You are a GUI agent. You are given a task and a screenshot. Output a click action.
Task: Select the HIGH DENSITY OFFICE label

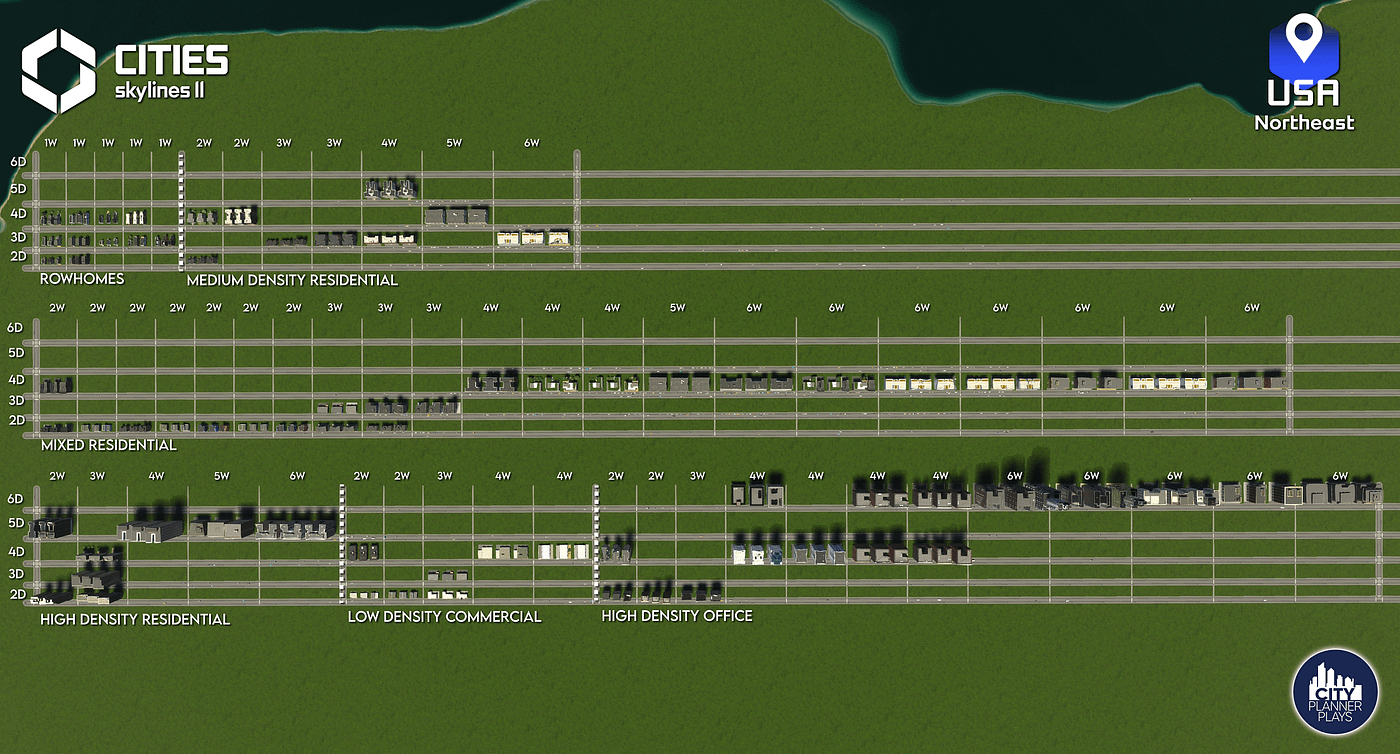677,616
